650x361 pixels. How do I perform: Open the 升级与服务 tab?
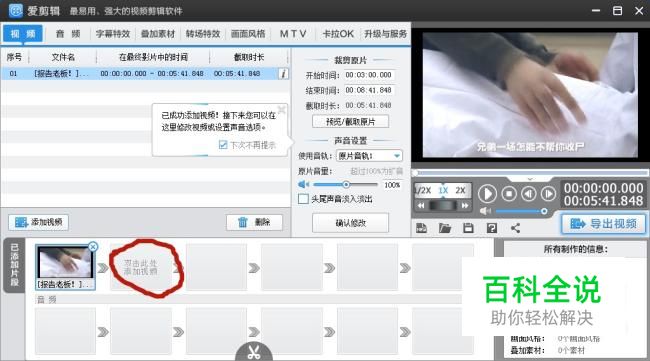(386, 34)
